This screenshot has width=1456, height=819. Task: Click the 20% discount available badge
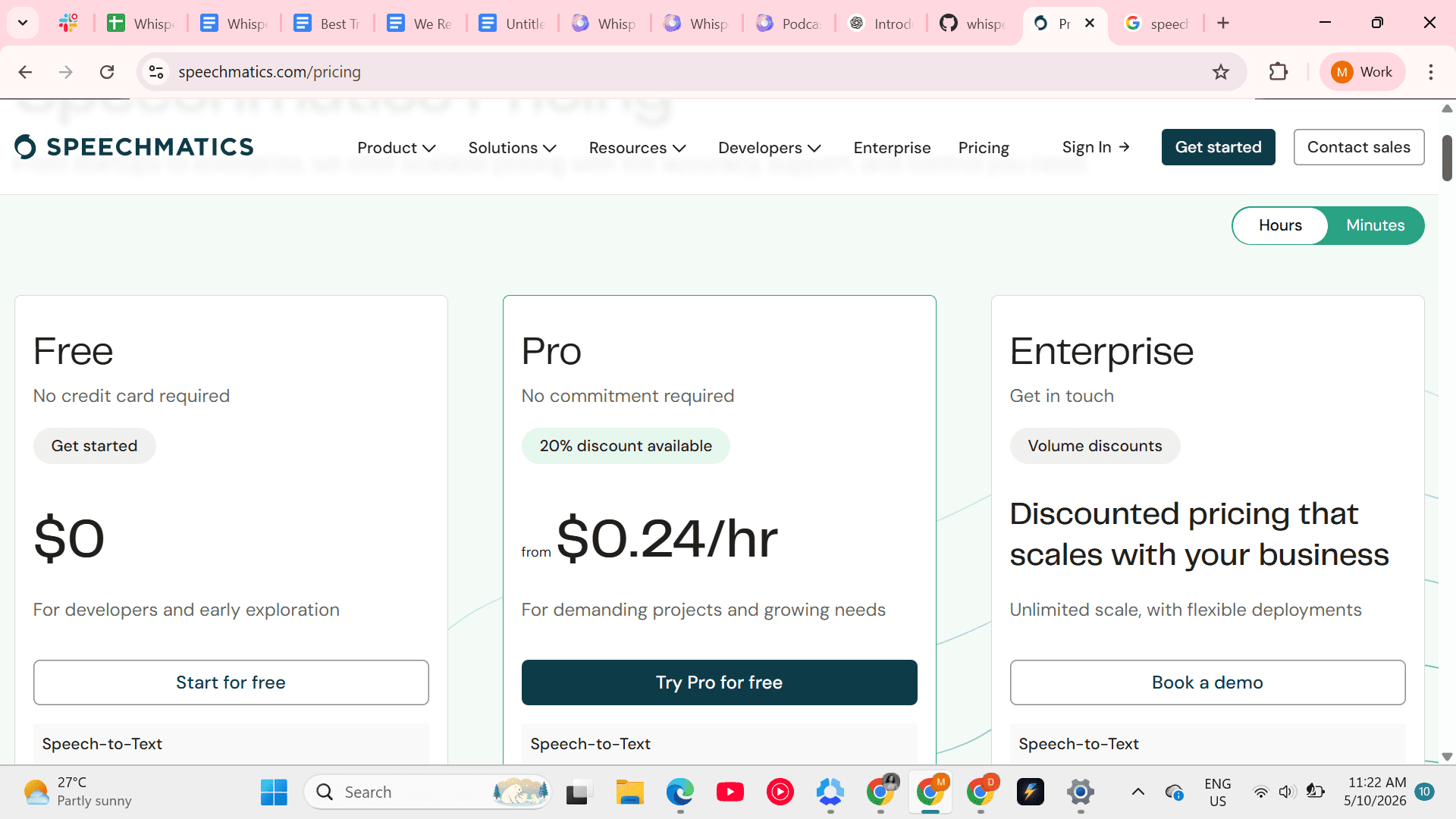626,446
